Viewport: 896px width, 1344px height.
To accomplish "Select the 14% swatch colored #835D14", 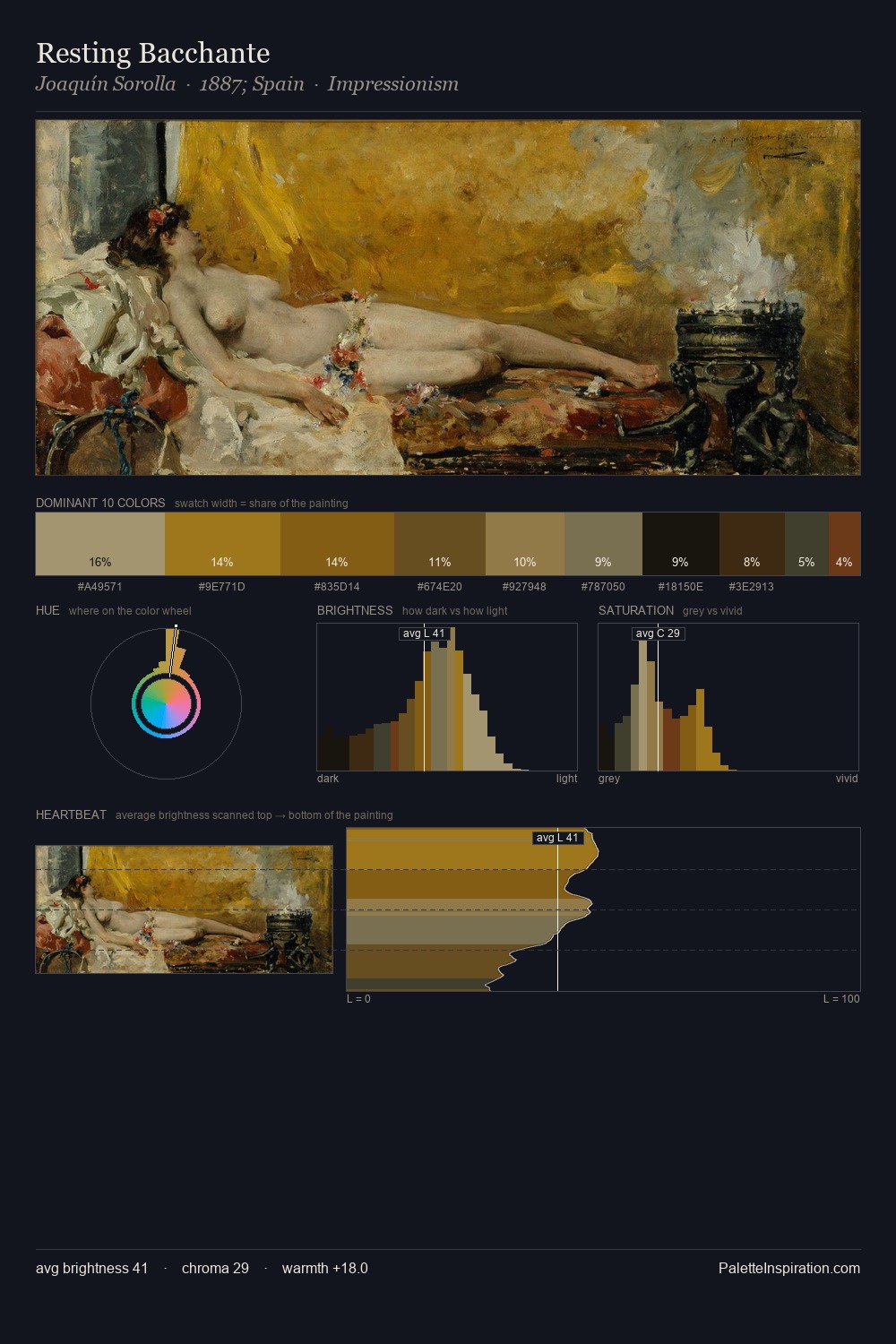I will (x=337, y=544).
